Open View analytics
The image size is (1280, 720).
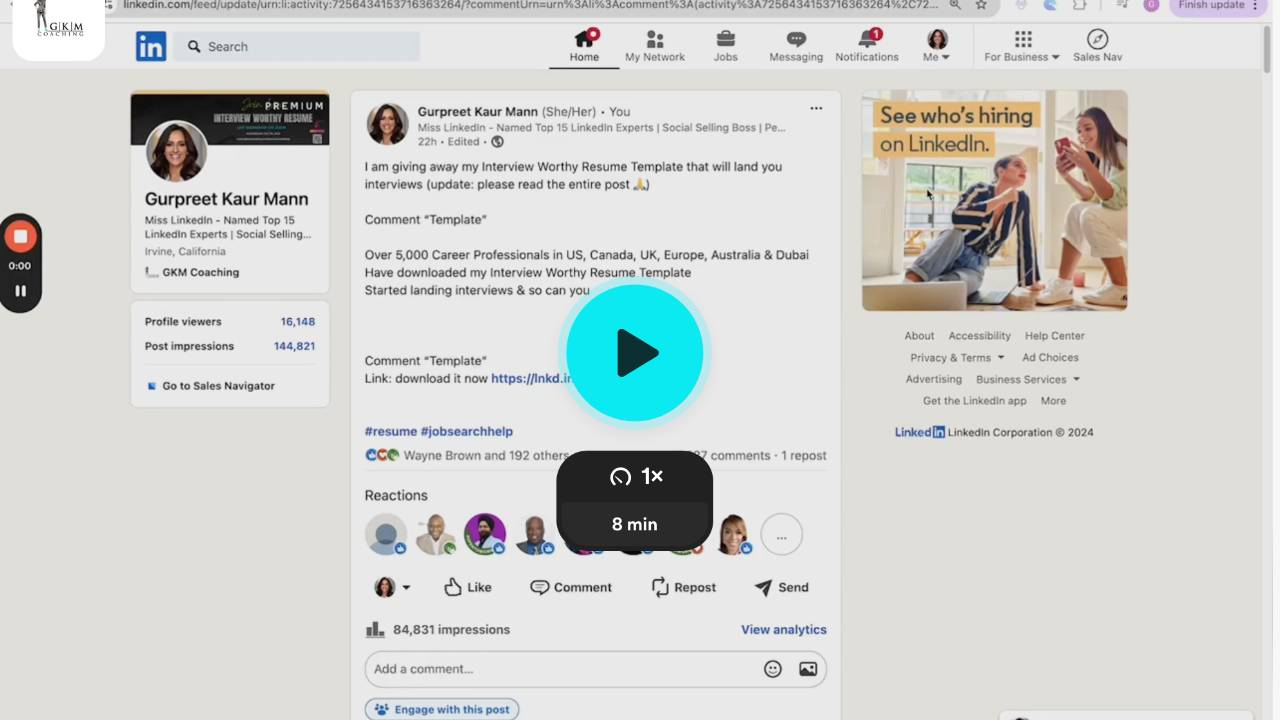[784, 629]
